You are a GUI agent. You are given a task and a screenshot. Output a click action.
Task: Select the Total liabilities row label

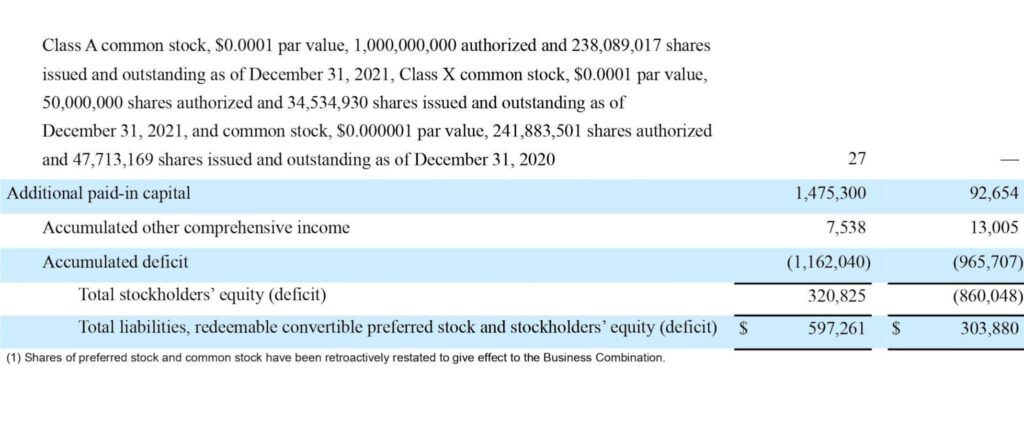click(398, 328)
